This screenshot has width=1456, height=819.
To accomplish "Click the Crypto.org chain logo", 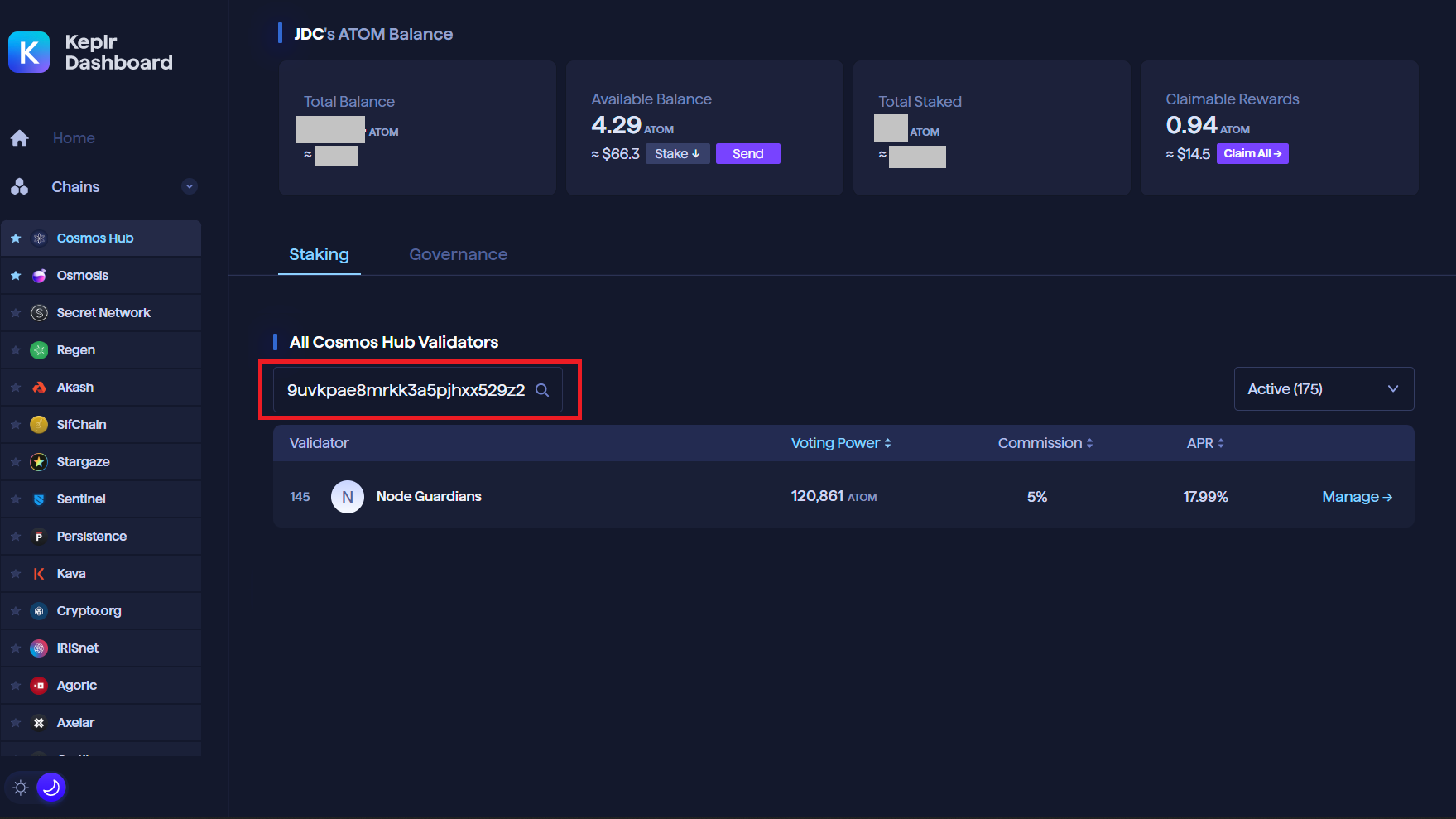I will tap(39, 611).
